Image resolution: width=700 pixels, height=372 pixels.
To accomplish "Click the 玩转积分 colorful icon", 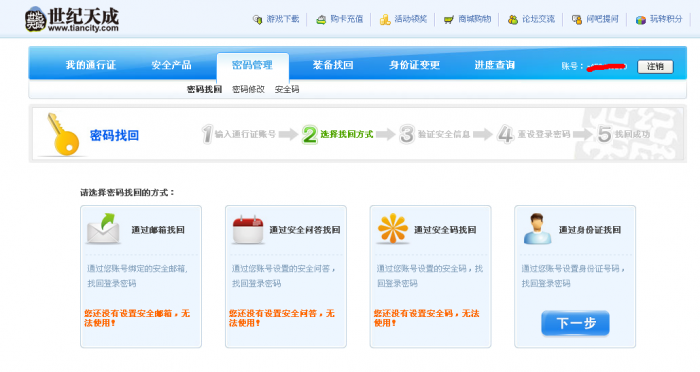I will pyautogui.click(x=641, y=20).
